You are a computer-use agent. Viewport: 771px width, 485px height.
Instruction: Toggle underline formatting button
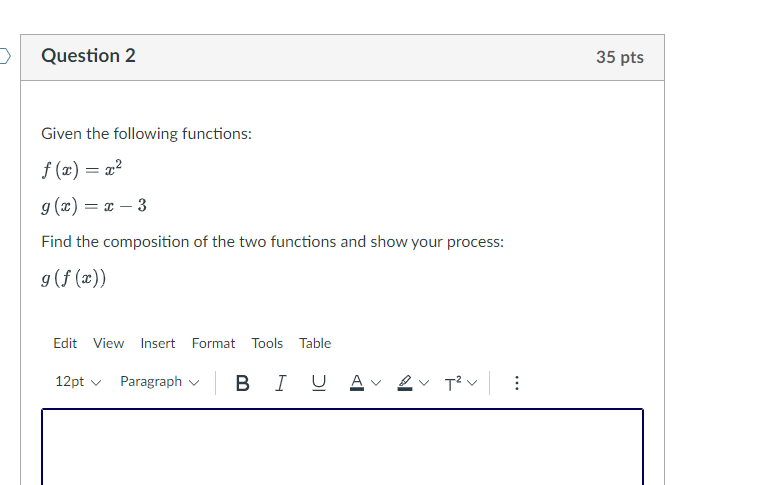tap(319, 383)
